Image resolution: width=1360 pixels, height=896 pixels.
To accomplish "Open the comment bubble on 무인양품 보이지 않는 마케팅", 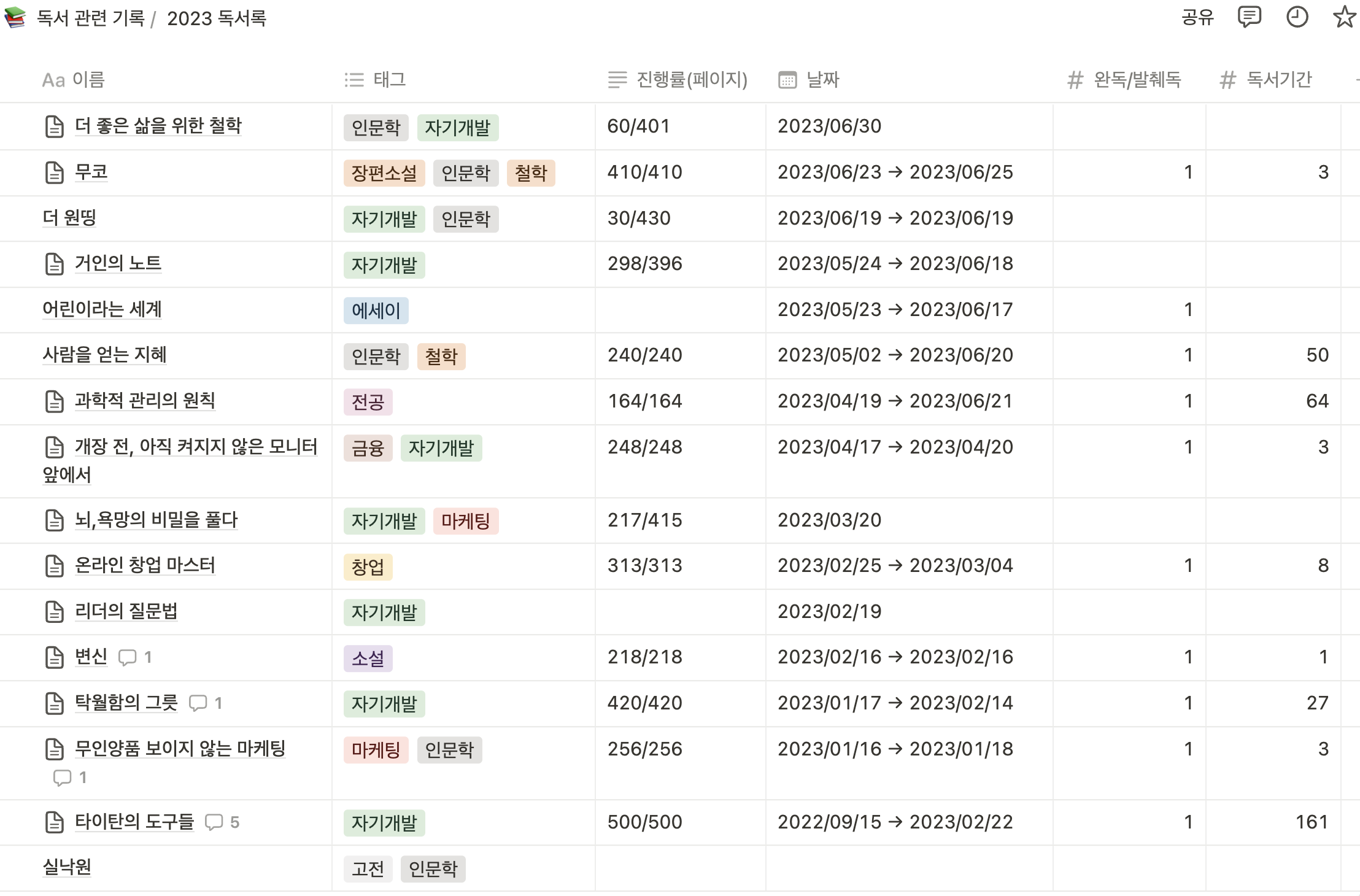I will click(63, 778).
